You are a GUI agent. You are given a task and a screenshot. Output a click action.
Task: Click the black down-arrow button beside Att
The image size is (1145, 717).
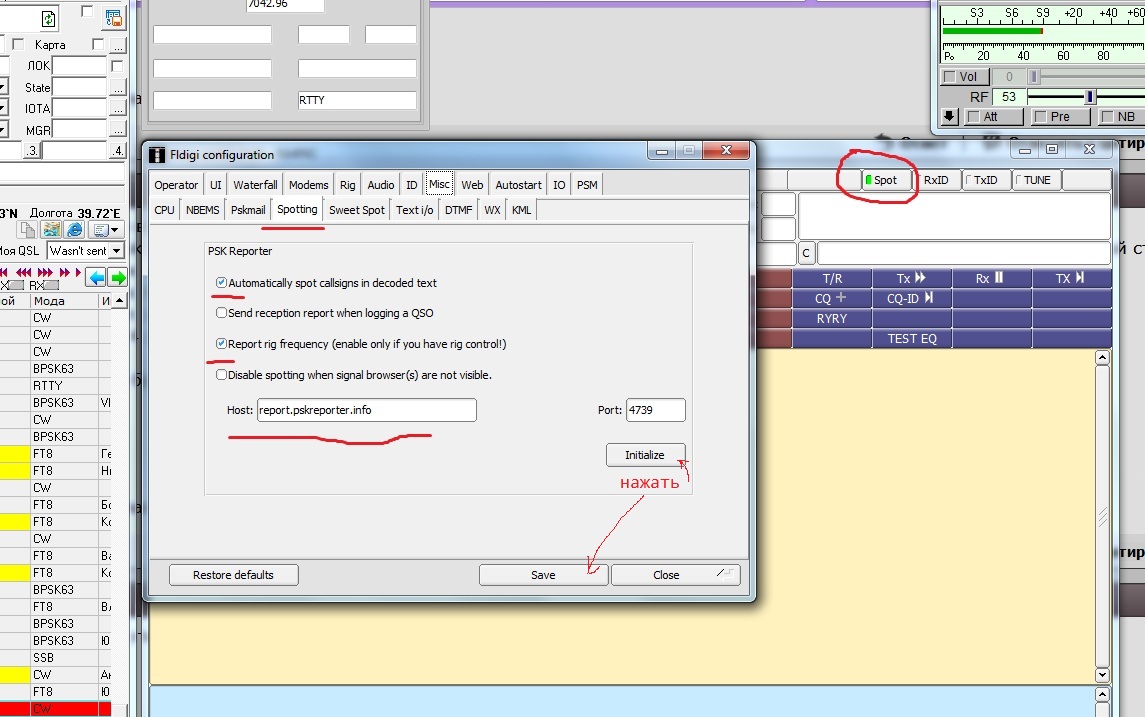(x=950, y=117)
